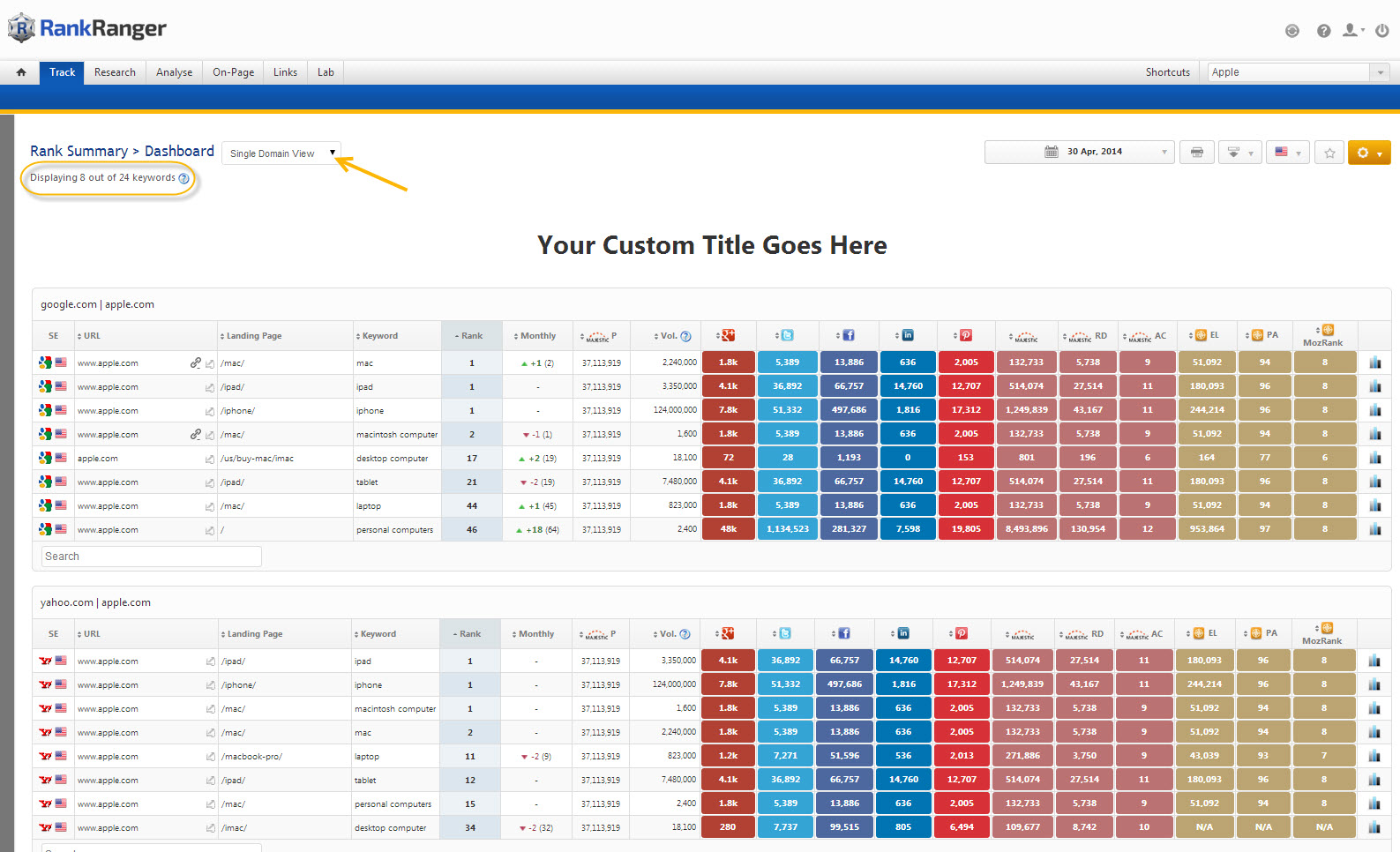Expand the Apple campaign selector dropdown
The height and width of the screenshot is (852, 1400).
coord(1380,72)
